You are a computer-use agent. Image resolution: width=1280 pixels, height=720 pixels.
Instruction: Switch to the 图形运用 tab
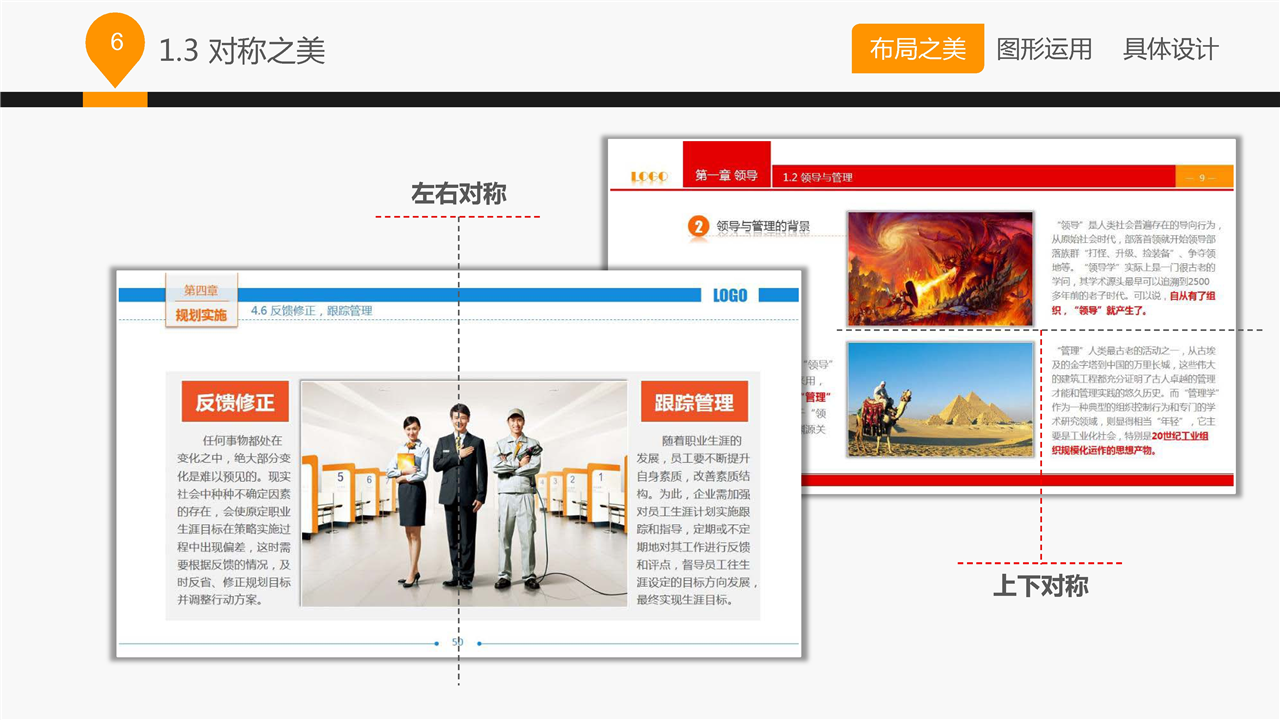1044,49
